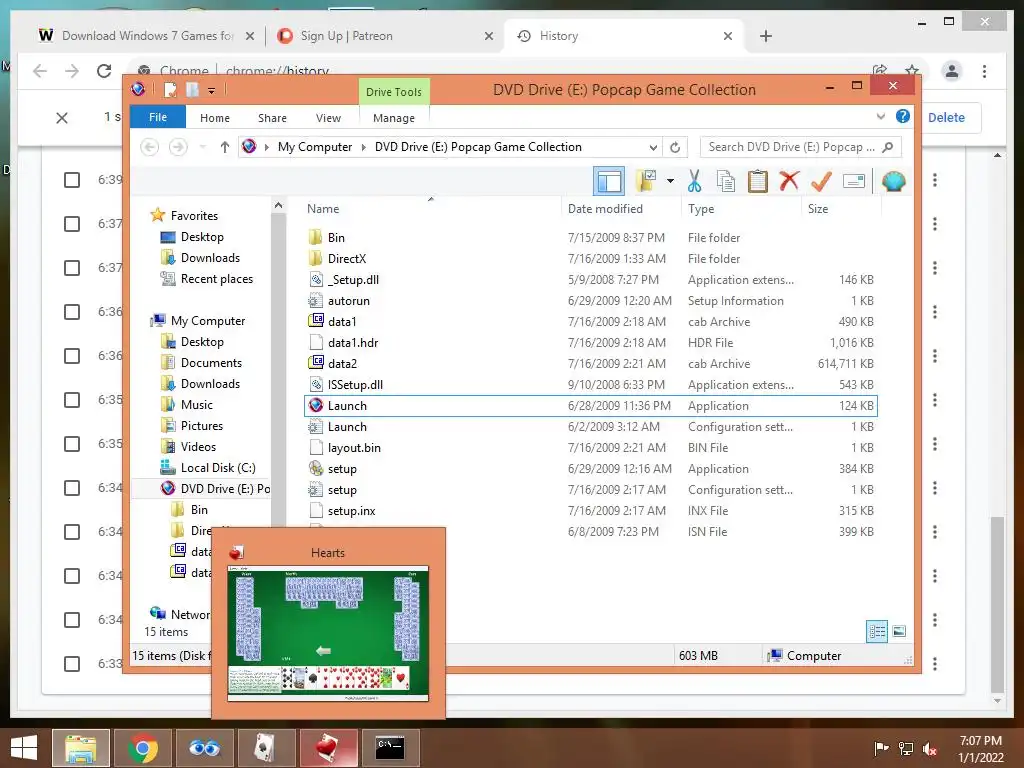Open Chrome profile avatar button
The image size is (1024, 768).
[x=952, y=71]
